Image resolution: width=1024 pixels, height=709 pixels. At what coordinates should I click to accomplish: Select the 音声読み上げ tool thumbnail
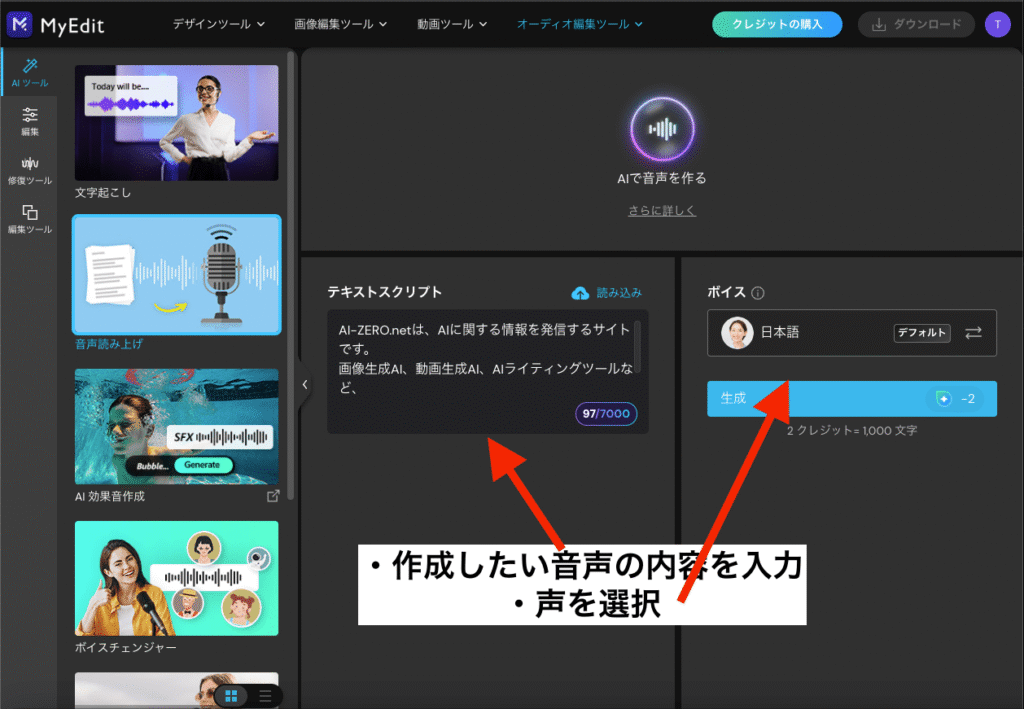tap(176, 275)
